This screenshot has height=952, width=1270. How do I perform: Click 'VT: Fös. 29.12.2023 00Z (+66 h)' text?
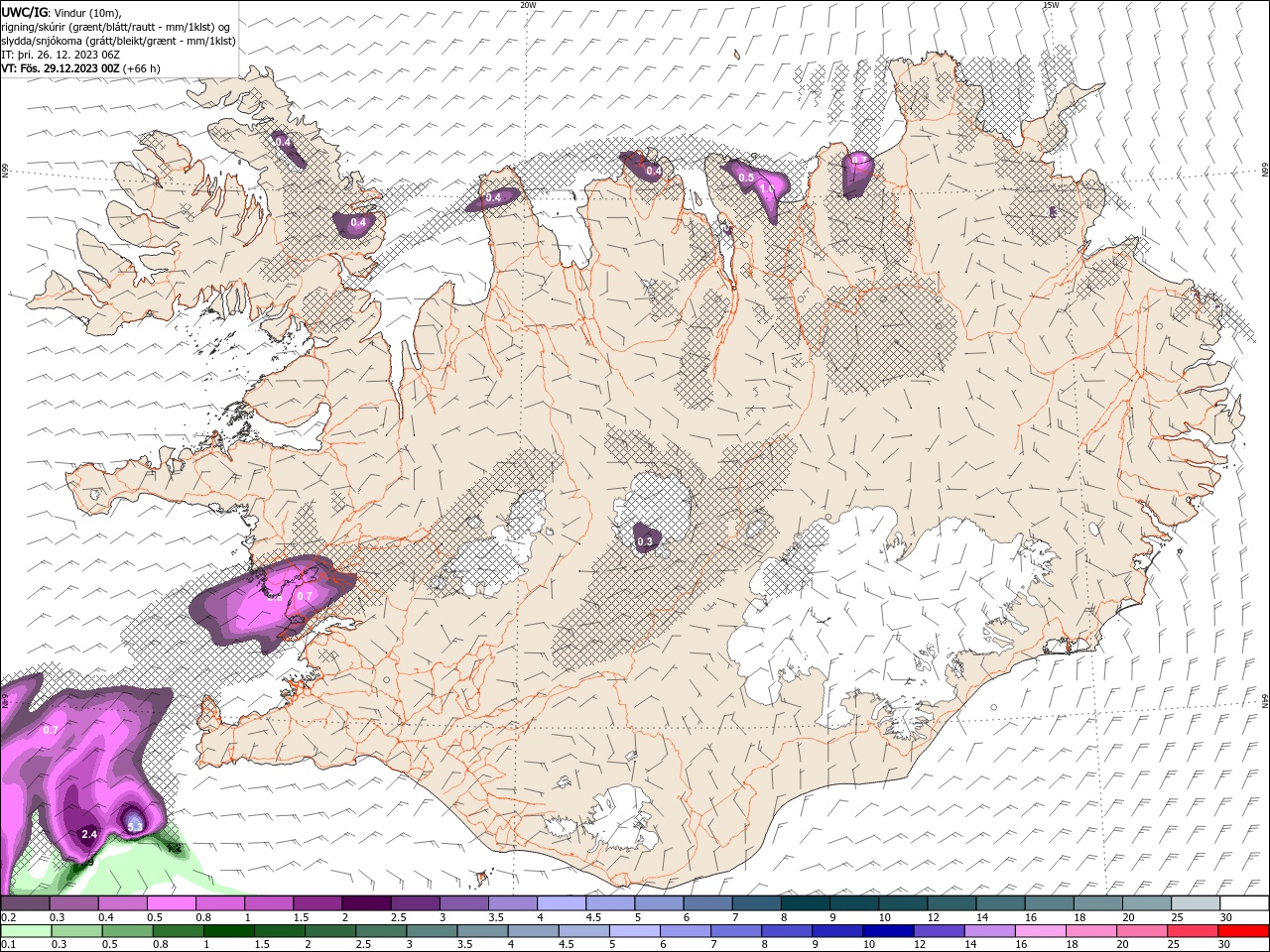(x=80, y=68)
